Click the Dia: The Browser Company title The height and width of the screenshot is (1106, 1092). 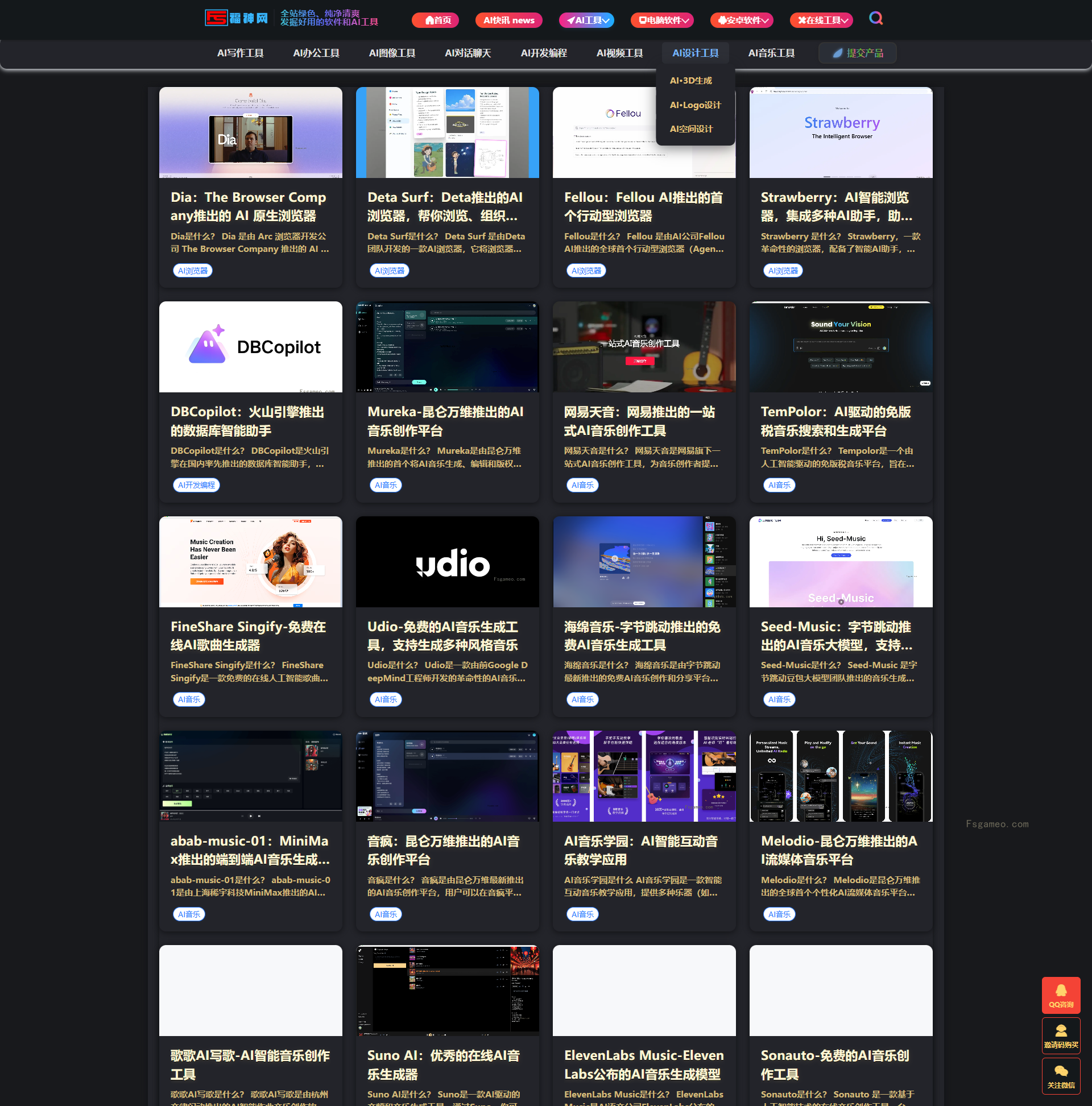point(249,206)
